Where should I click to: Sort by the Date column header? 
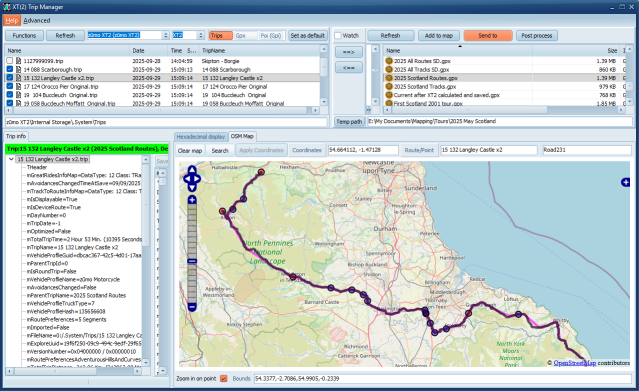pos(148,51)
